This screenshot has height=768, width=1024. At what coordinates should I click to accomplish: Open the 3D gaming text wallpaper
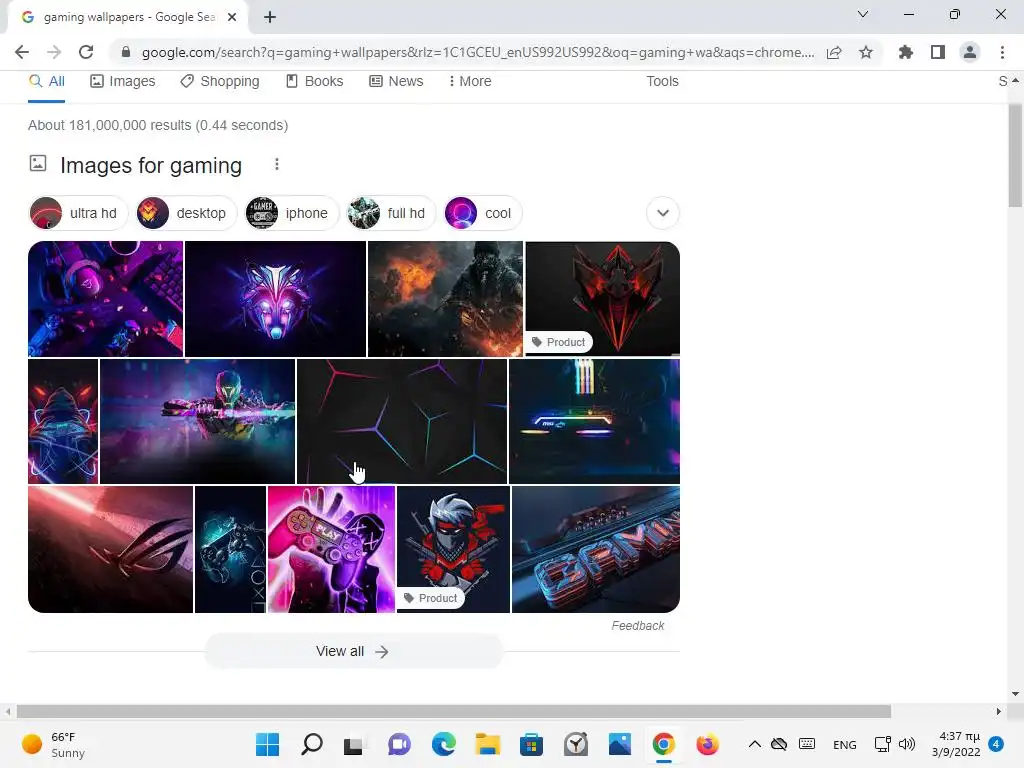[x=596, y=549]
